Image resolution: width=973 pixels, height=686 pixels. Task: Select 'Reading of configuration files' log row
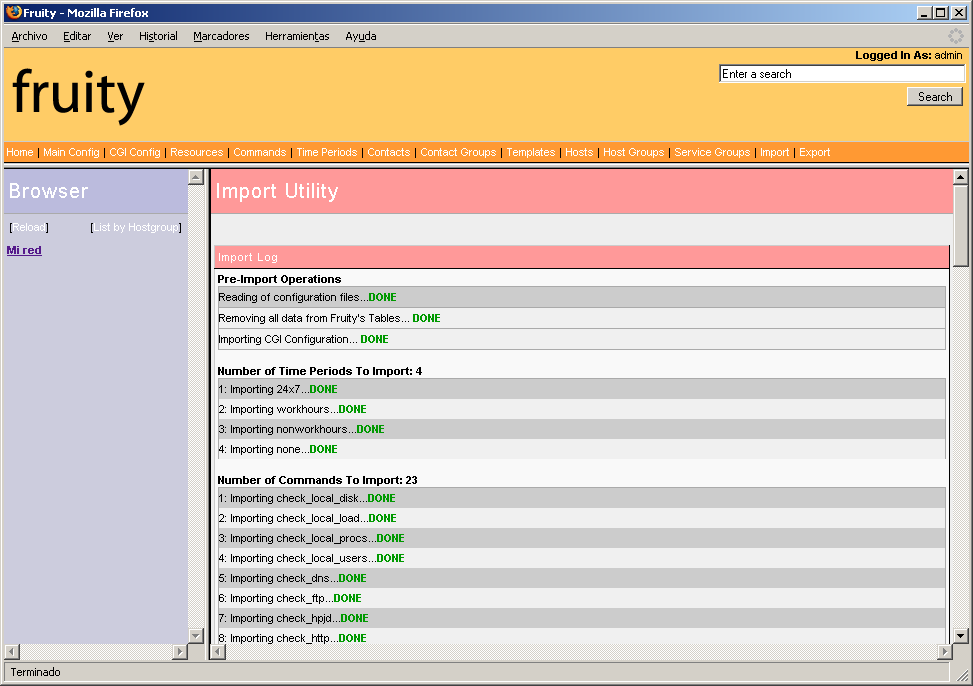click(x=581, y=297)
